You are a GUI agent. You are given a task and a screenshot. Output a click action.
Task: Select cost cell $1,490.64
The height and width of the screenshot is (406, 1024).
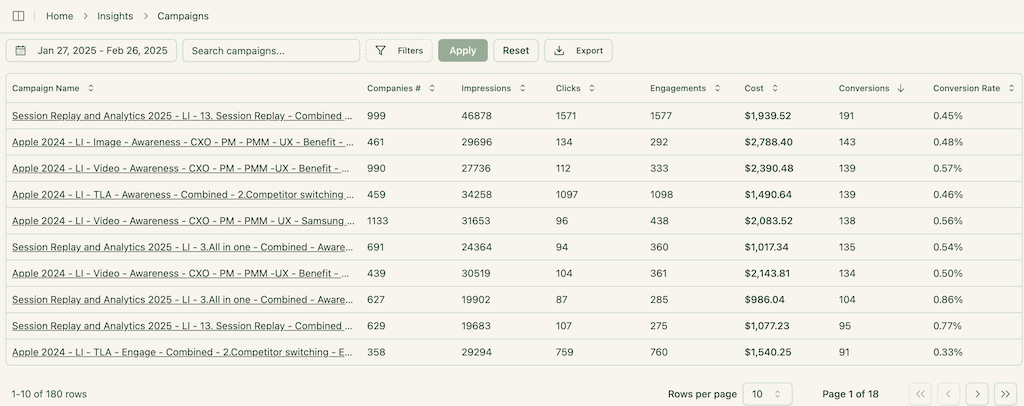click(768, 195)
